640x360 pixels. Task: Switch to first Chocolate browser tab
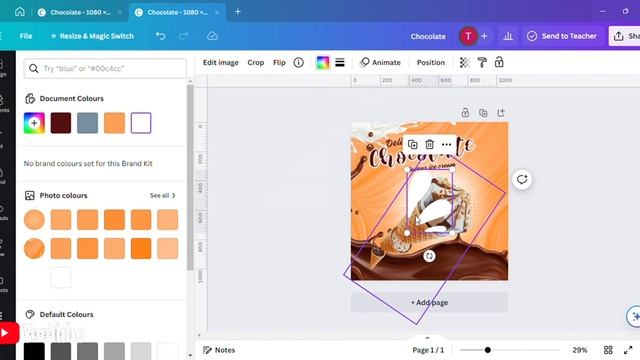point(80,12)
